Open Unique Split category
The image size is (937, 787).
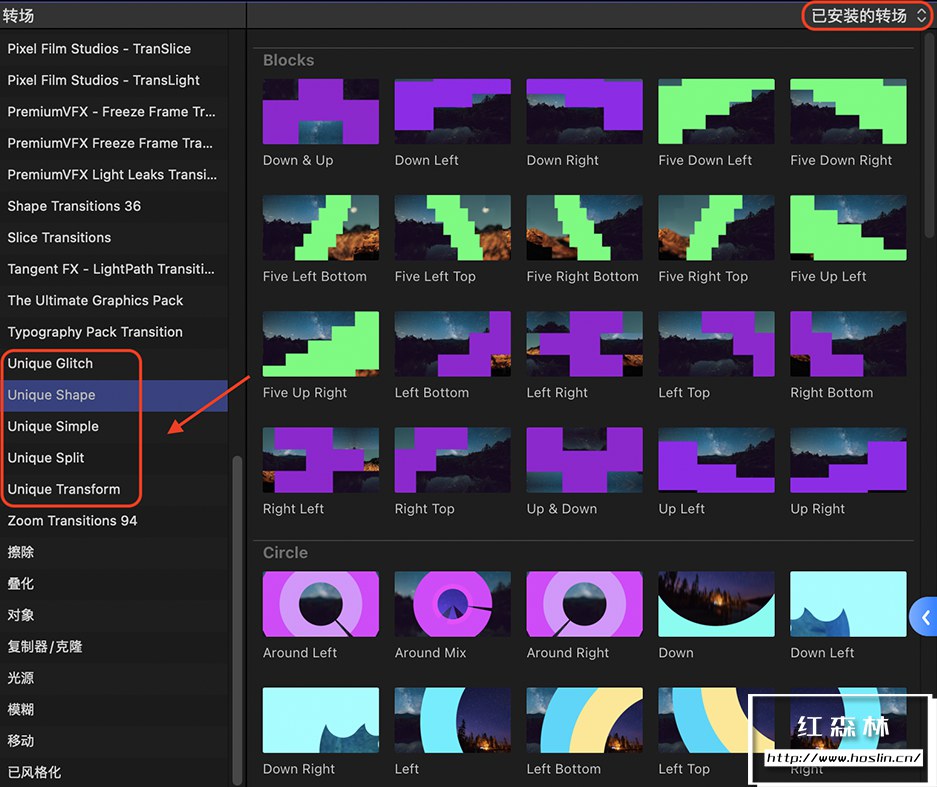(x=114, y=458)
